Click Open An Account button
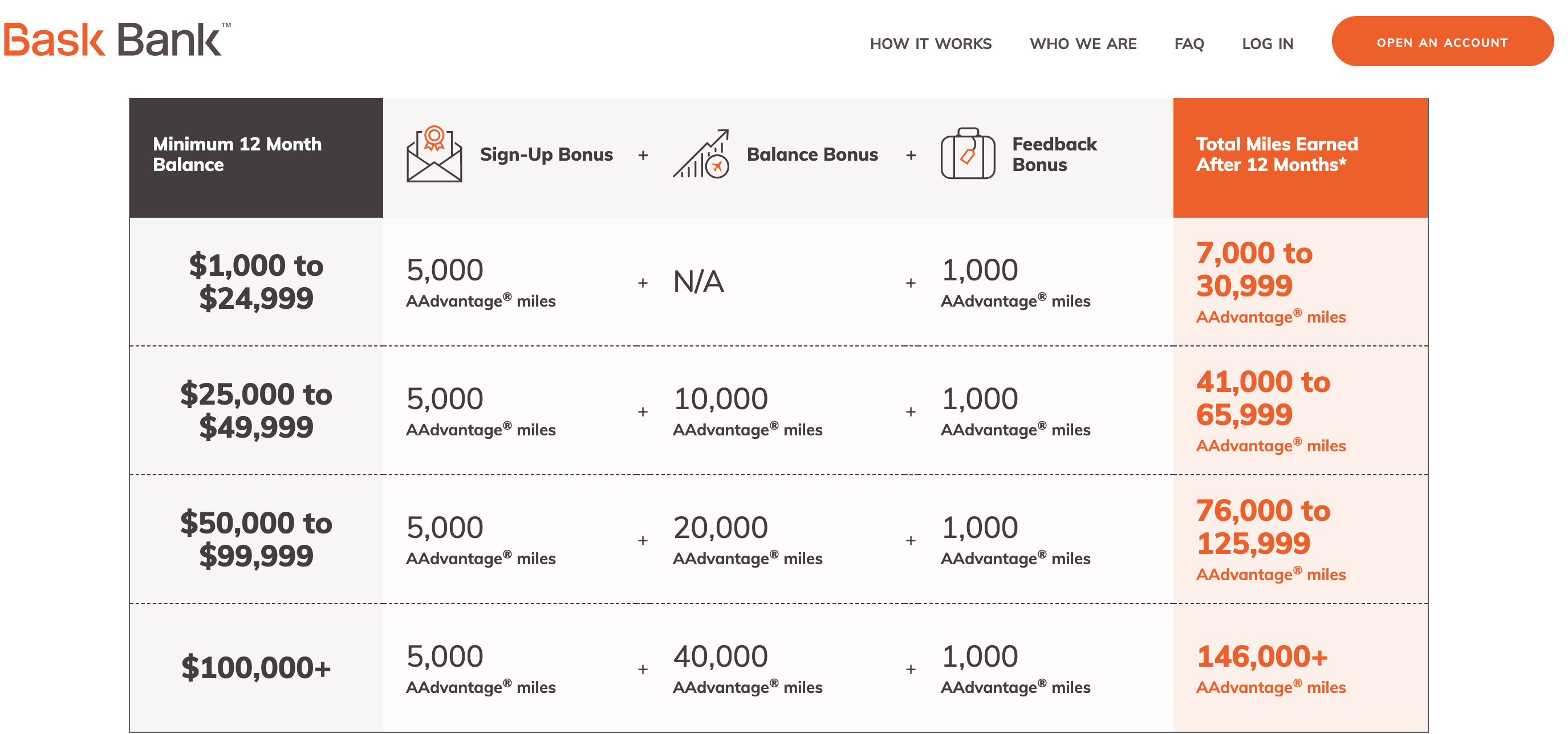Screen dimensions: 1568x734 tap(1443, 42)
